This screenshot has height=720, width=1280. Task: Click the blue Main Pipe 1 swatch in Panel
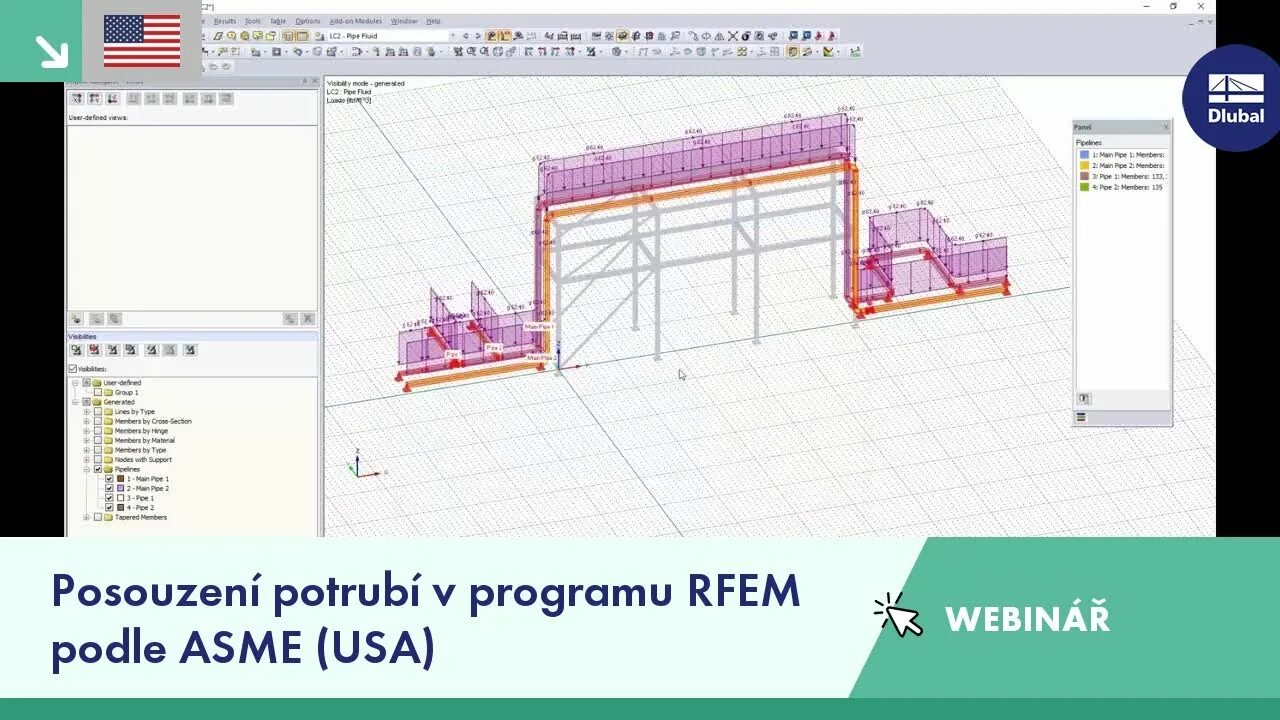click(1084, 155)
